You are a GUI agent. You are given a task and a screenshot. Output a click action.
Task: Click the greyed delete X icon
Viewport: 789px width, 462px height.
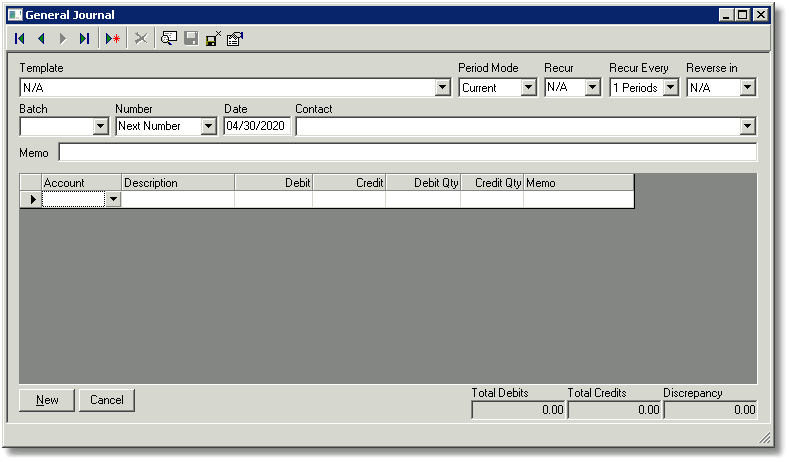tap(141, 38)
